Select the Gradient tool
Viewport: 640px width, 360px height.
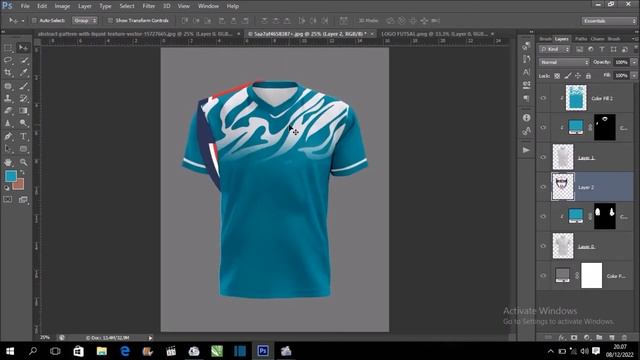coord(23,111)
